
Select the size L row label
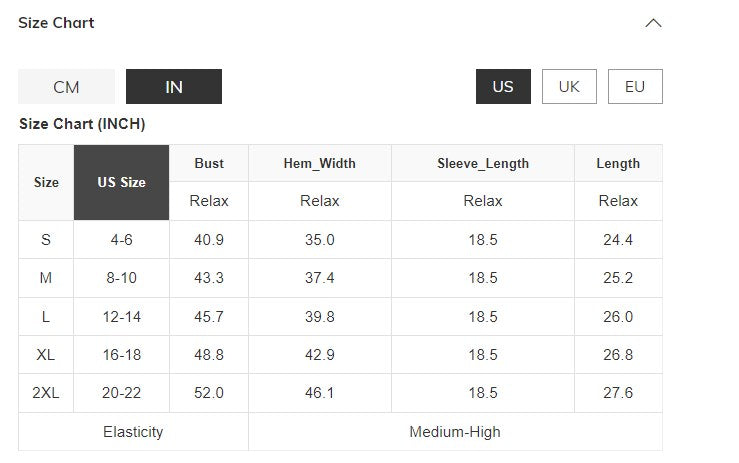(x=46, y=316)
